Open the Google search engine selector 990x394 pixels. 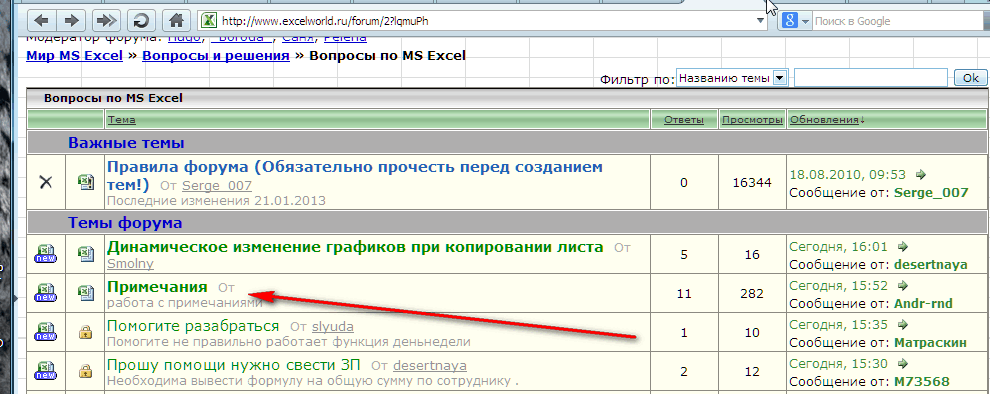(x=796, y=21)
